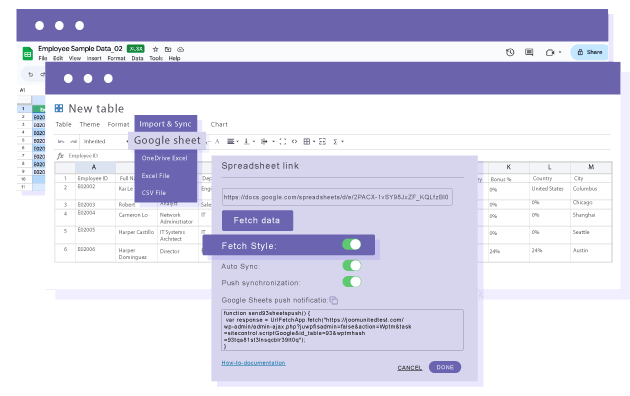Open the Data menu in Google Sheets
This screenshot has width=630, height=396.
tap(137, 58)
